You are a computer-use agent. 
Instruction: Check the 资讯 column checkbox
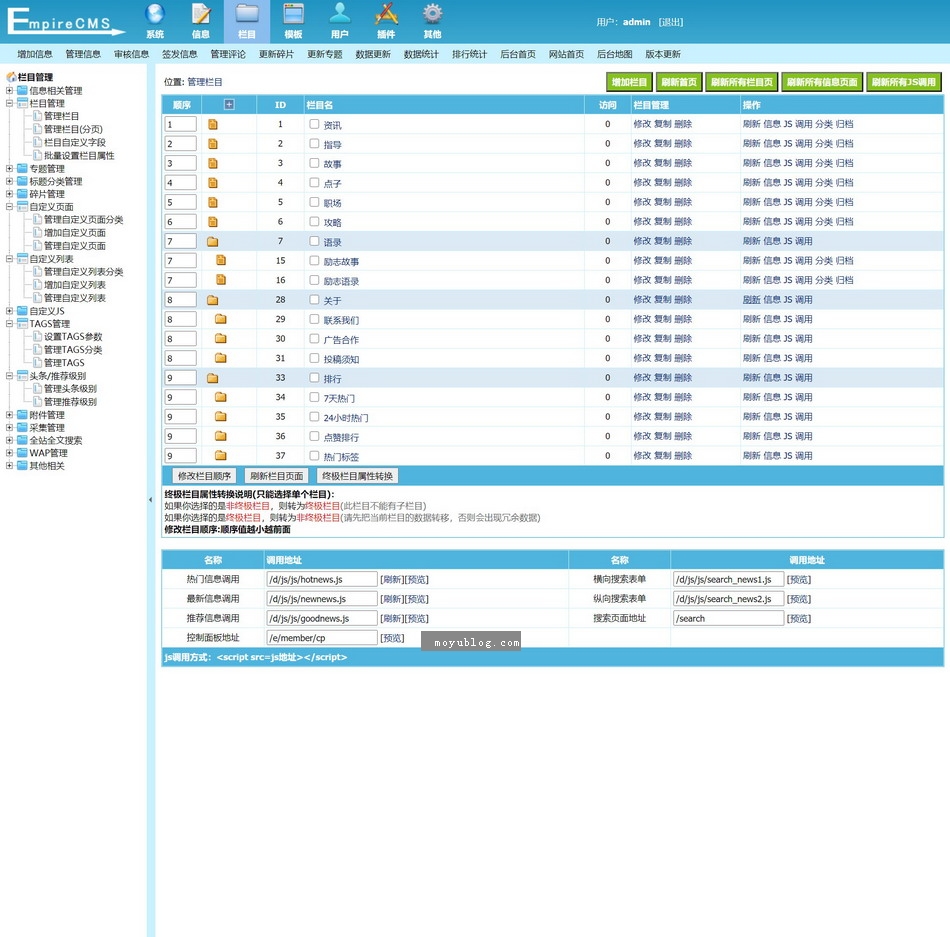click(314, 124)
